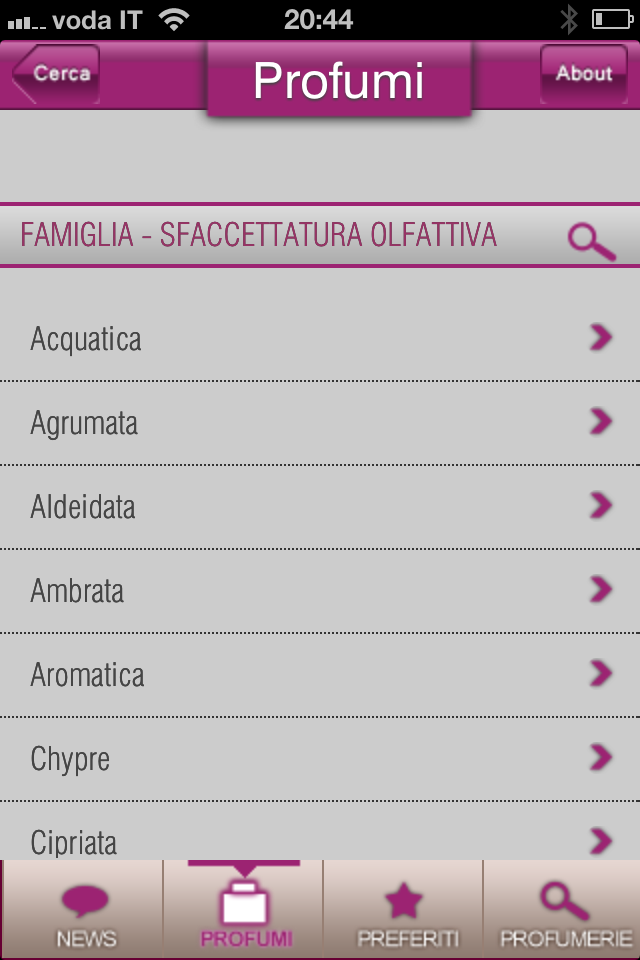640x960 pixels.
Task: Tap the battery indicator icon
Action: pos(611,19)
